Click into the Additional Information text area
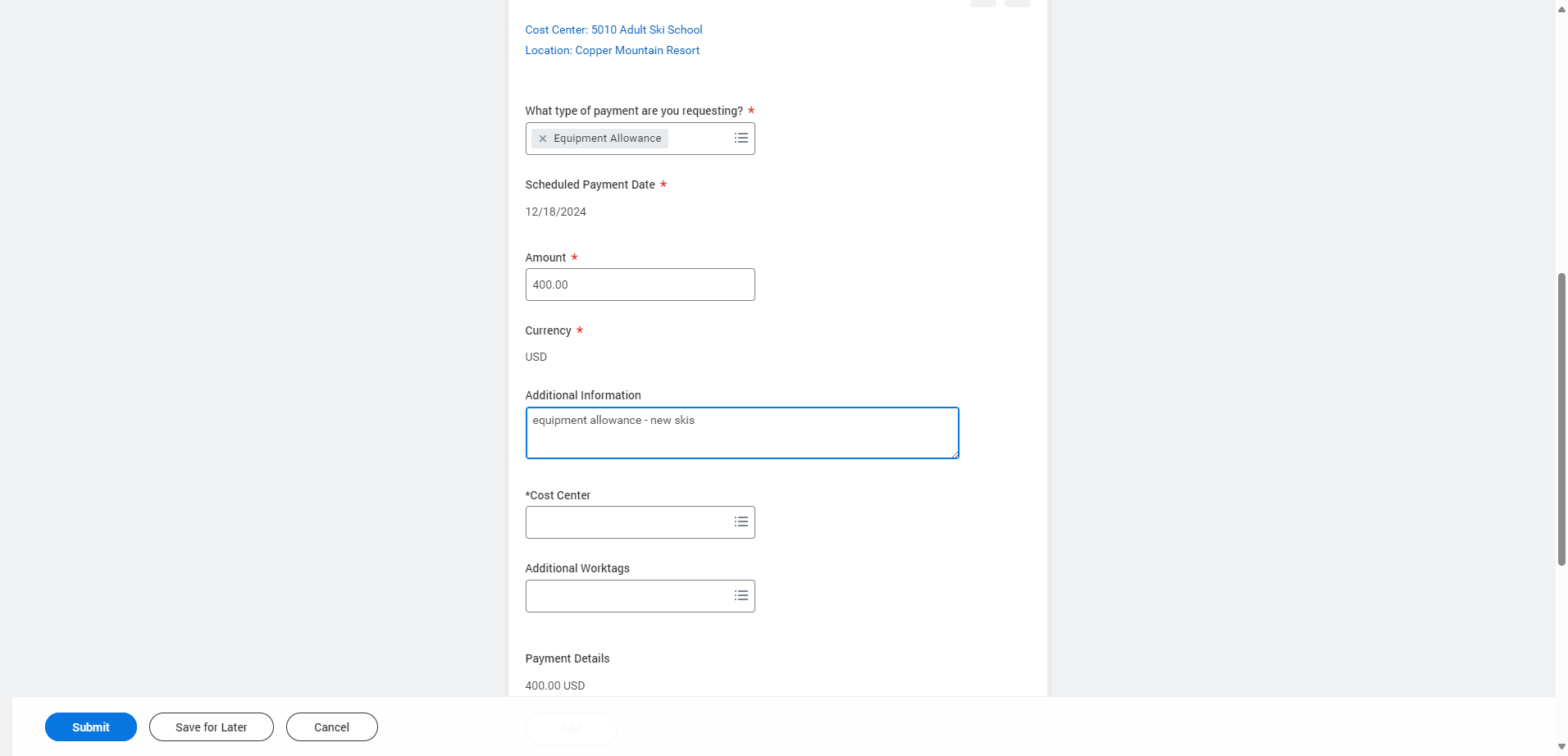This screenshot has width=1568, height=756. (x=742, y=433)
